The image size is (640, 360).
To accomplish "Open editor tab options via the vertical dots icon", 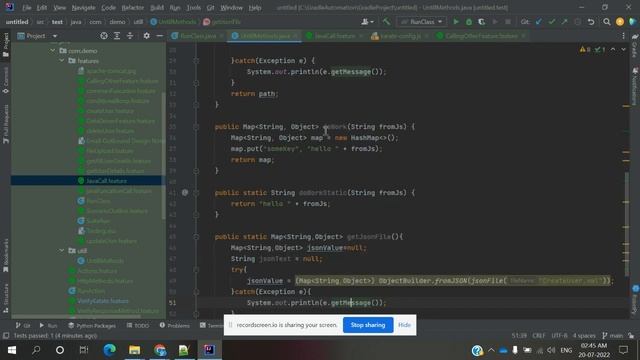I will point(623,36).
